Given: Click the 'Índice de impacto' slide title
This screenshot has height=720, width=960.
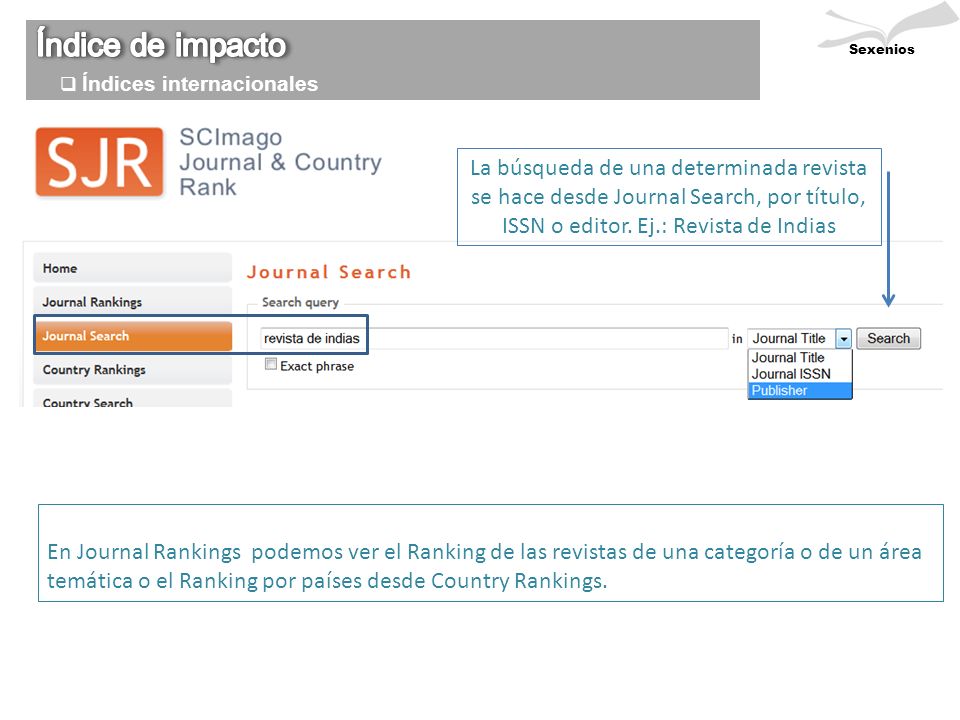Looking at the screenshot, I should tap(161, 44).
